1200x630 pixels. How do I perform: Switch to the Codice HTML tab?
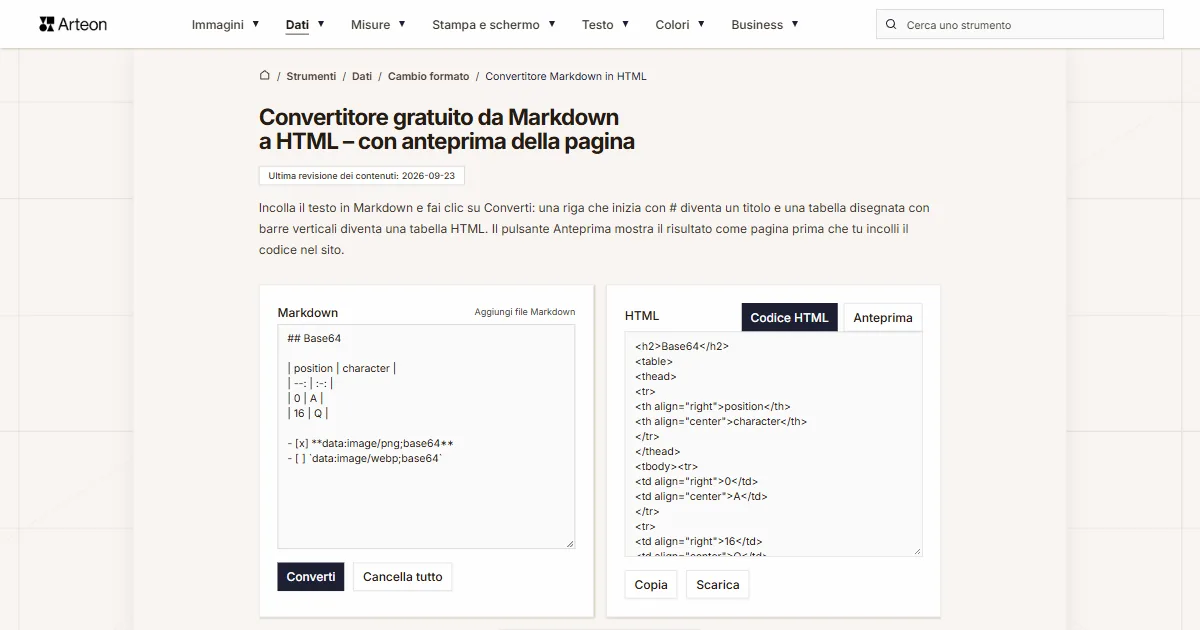(789, 317)
